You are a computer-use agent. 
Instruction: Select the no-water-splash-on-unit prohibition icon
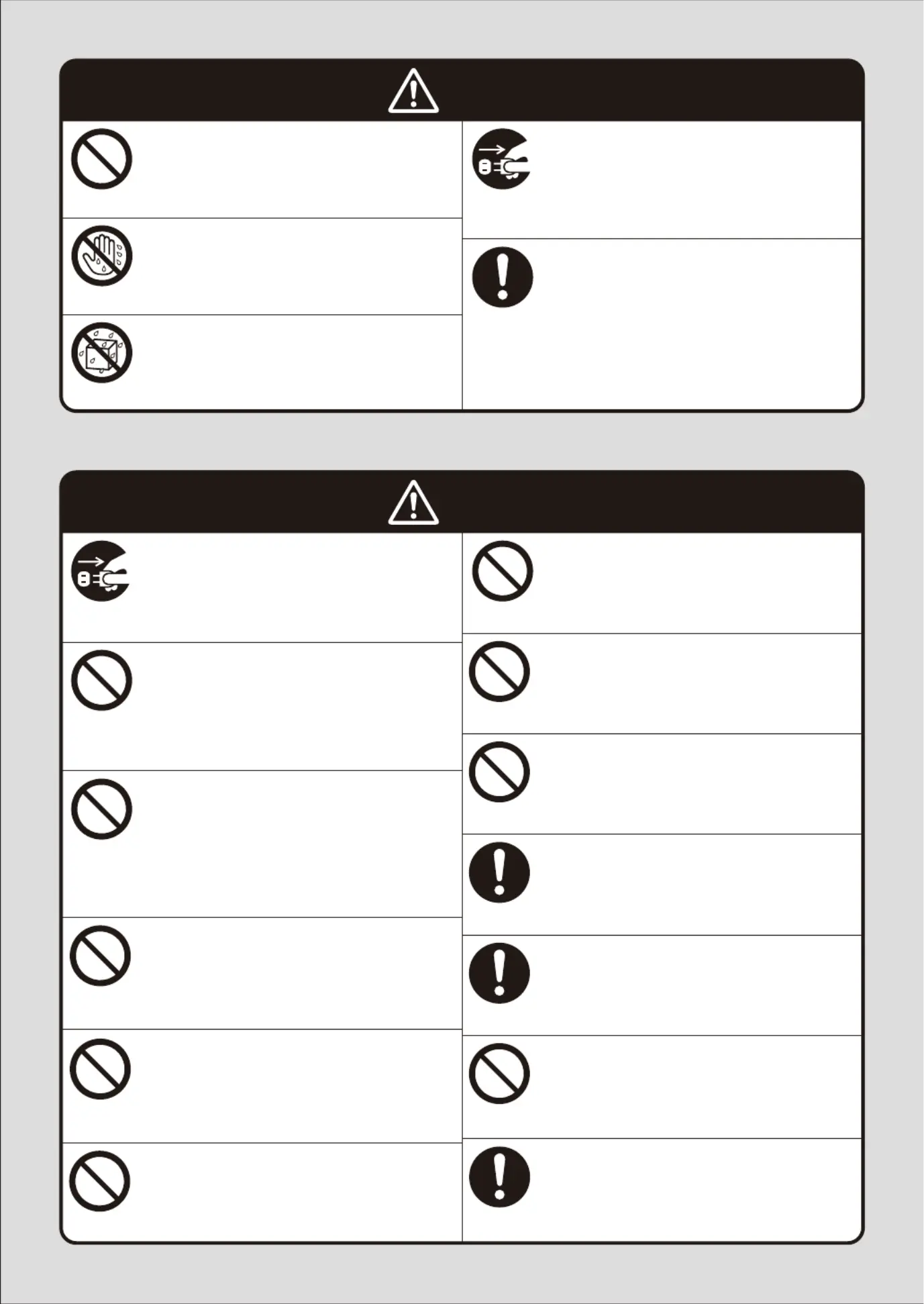click(x=101, y=352)
